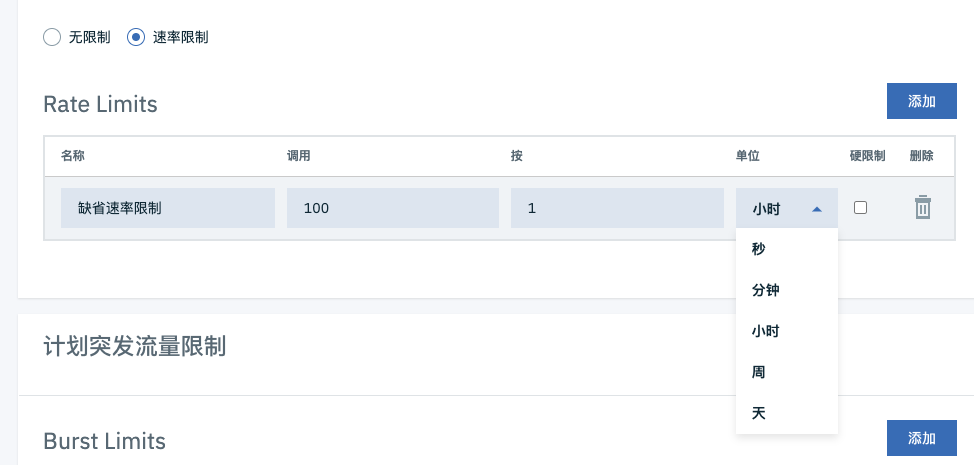Focus the 缺省速率限制 name field
Viewport: 974px width, 465px height.
[167, 209]
